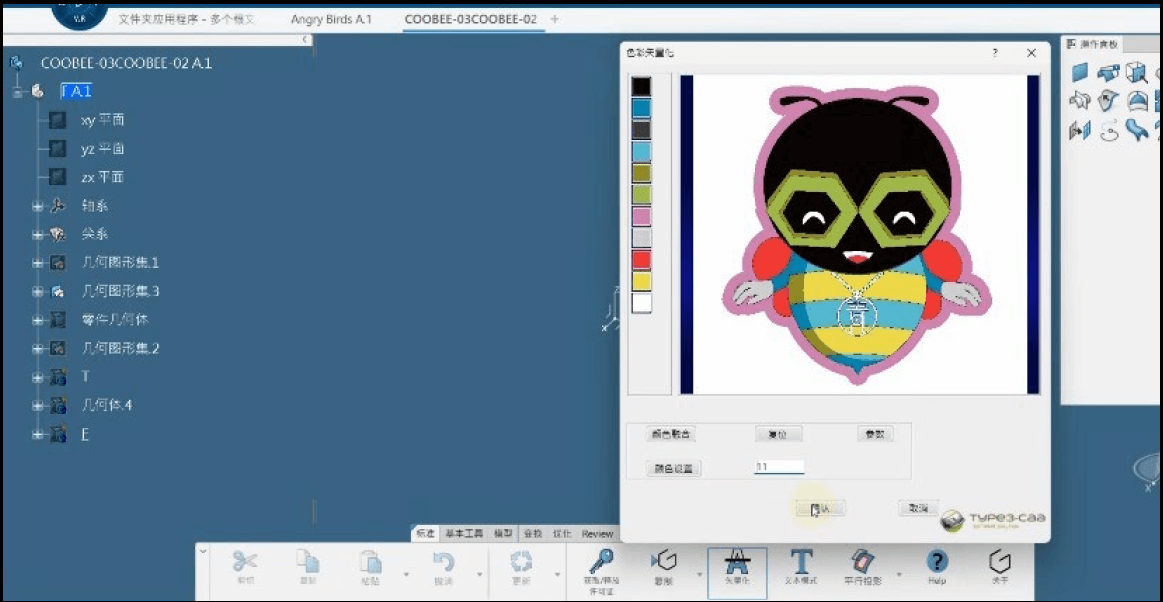Open the Help question mark icon
1163x602 pixels.
(938, 561)
